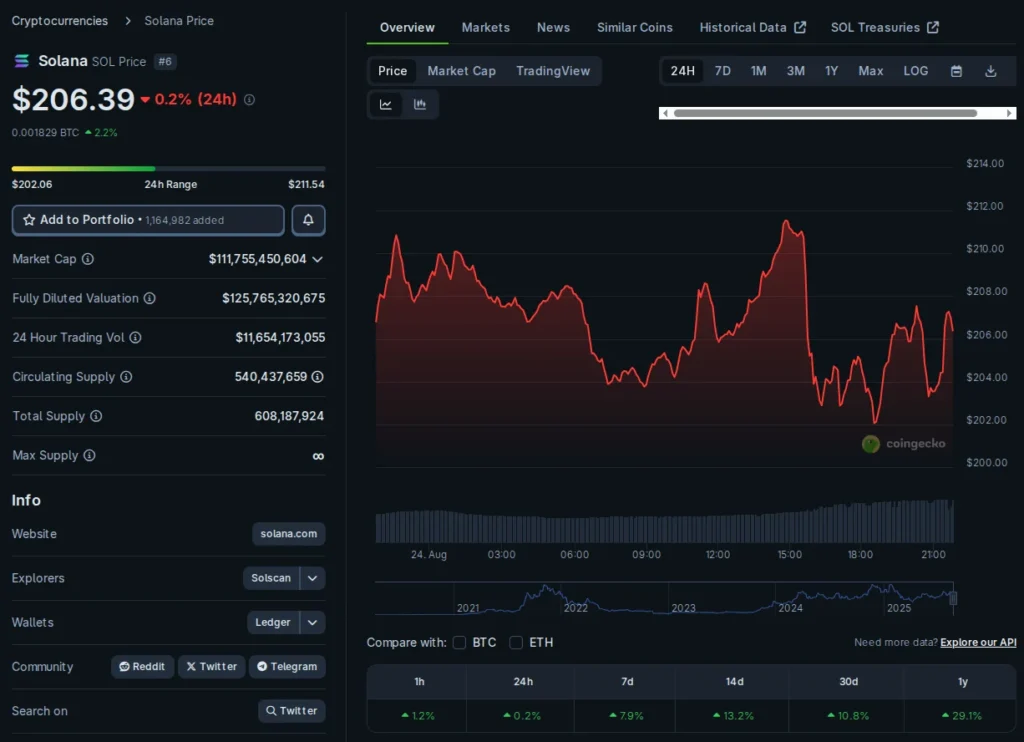
Task: Select the Market Cap chart tab
Action: (462, 71)
